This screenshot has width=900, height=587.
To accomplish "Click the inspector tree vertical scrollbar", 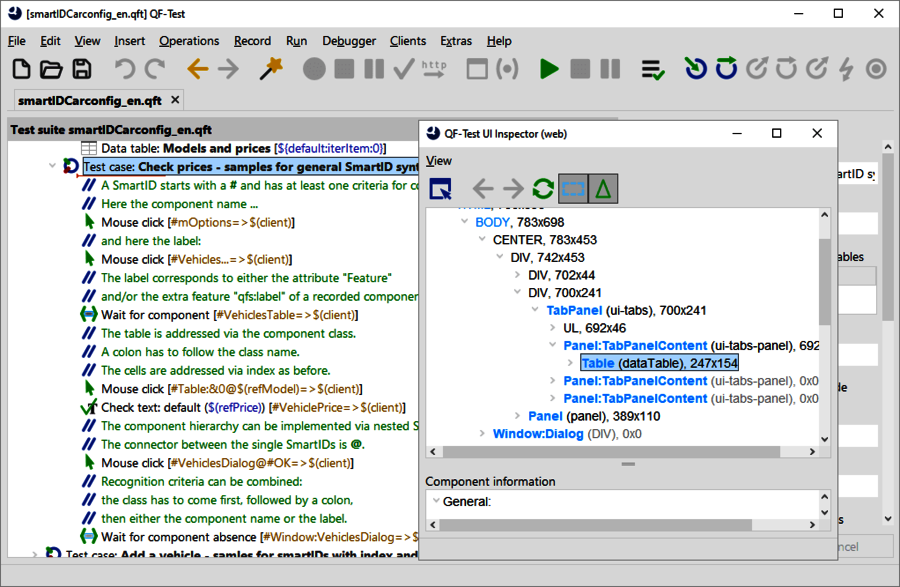I will coord(824,280).
